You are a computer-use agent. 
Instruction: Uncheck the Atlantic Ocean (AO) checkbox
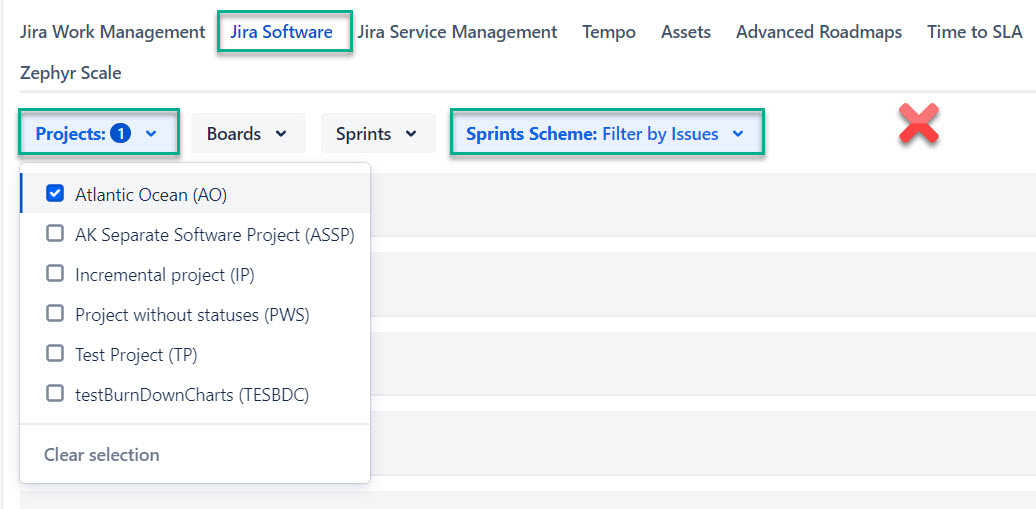56,194
